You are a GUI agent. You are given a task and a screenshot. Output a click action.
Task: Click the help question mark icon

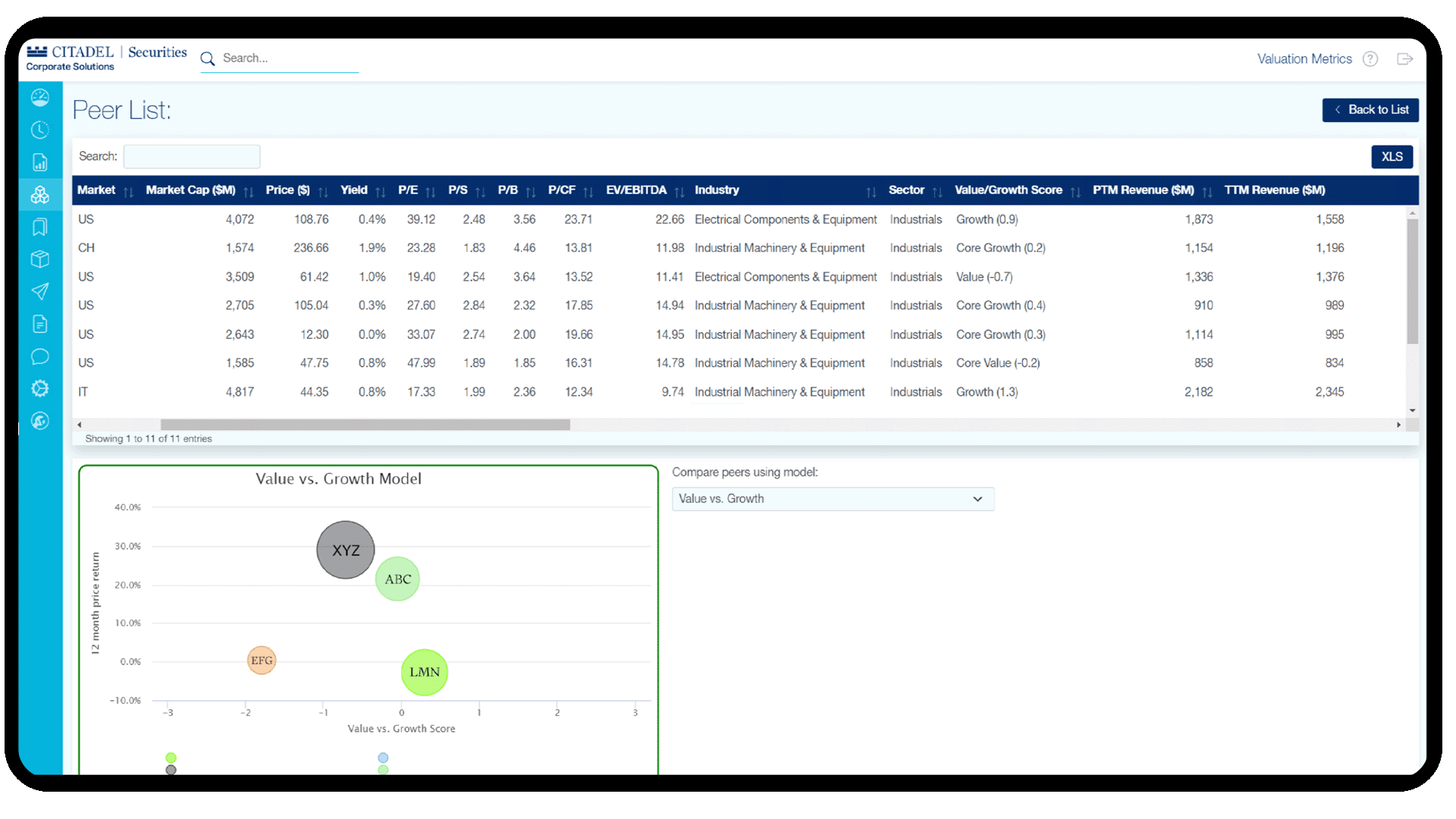click(1370, 59)
